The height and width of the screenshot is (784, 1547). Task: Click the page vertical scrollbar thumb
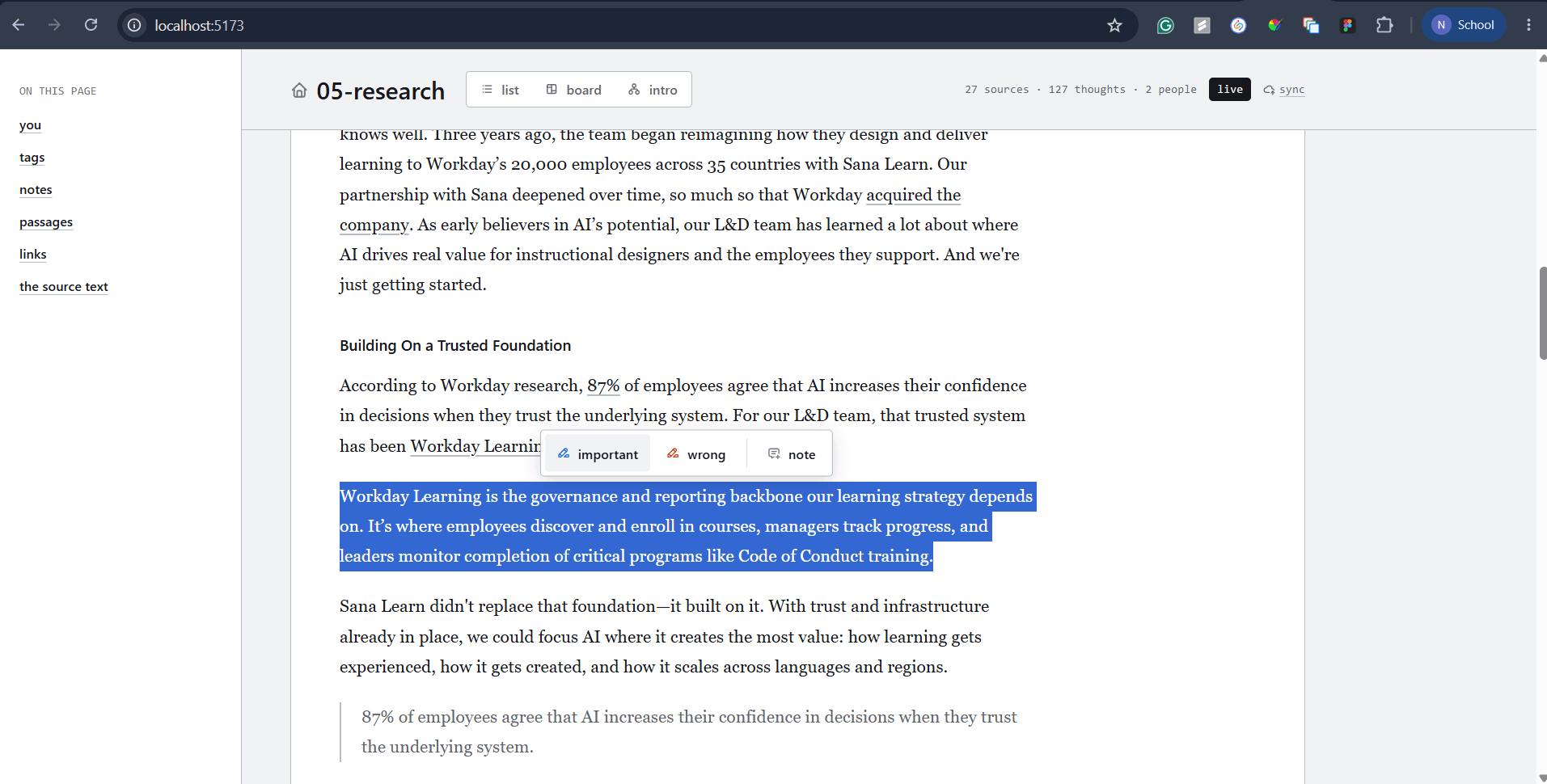pyautogui.click(x=1542, y=313)
